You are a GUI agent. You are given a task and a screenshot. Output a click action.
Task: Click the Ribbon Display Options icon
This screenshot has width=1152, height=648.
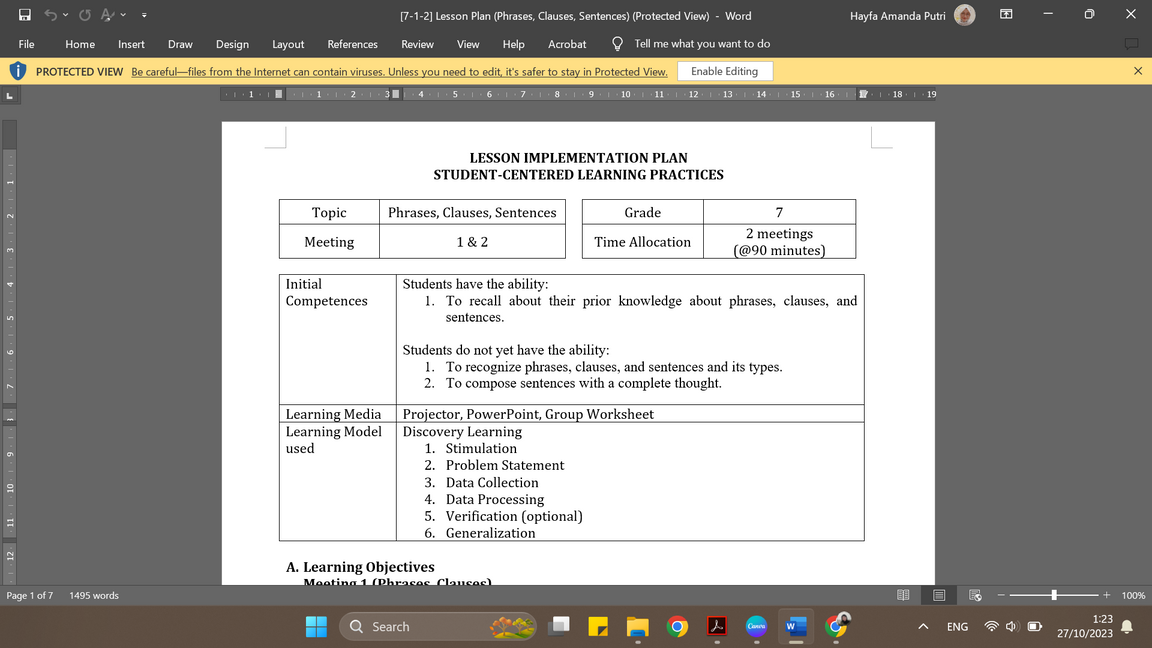(x=1006, y=15)
